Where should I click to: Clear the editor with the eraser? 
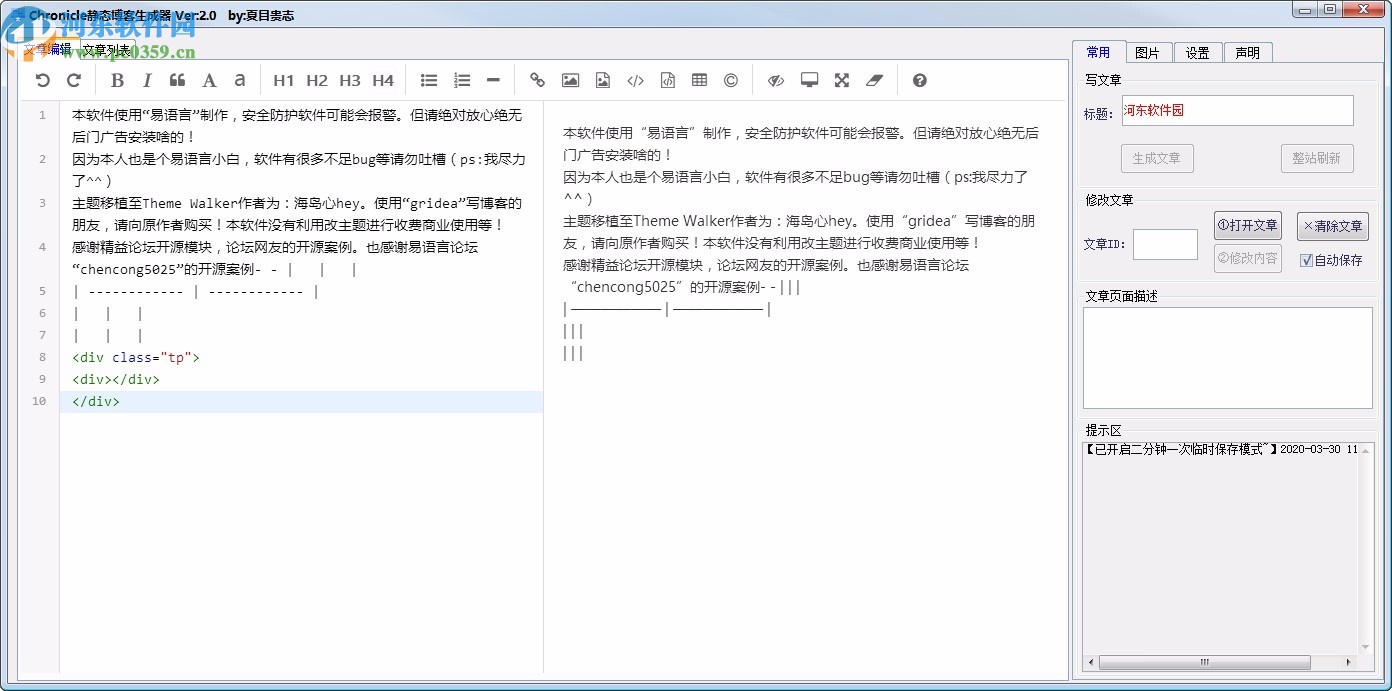875,80
